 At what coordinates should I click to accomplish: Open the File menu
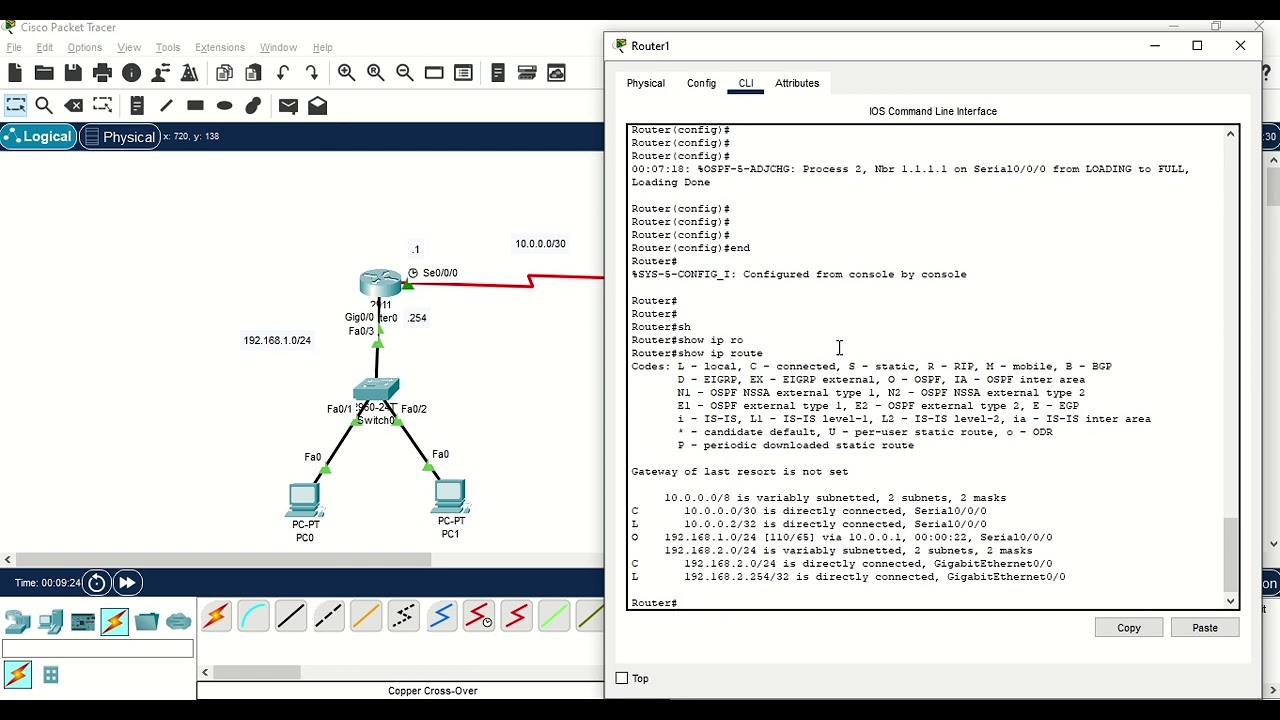click(x=14, y=47)
